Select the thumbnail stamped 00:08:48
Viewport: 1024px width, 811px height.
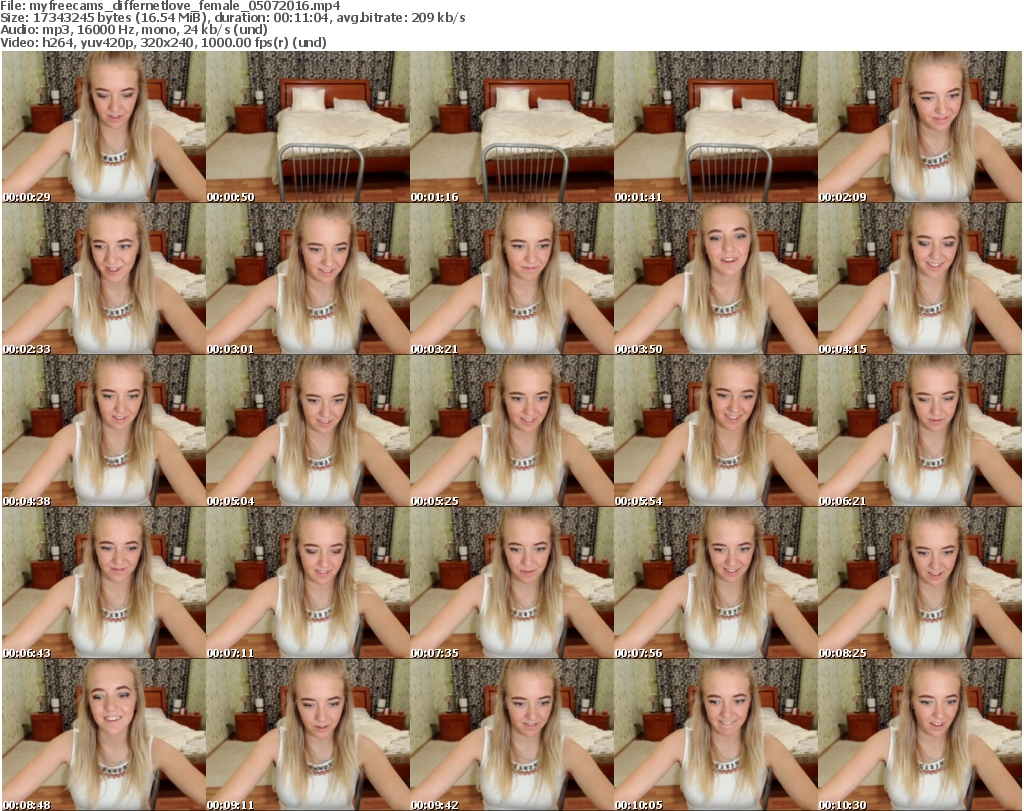[x=104, y=735]
